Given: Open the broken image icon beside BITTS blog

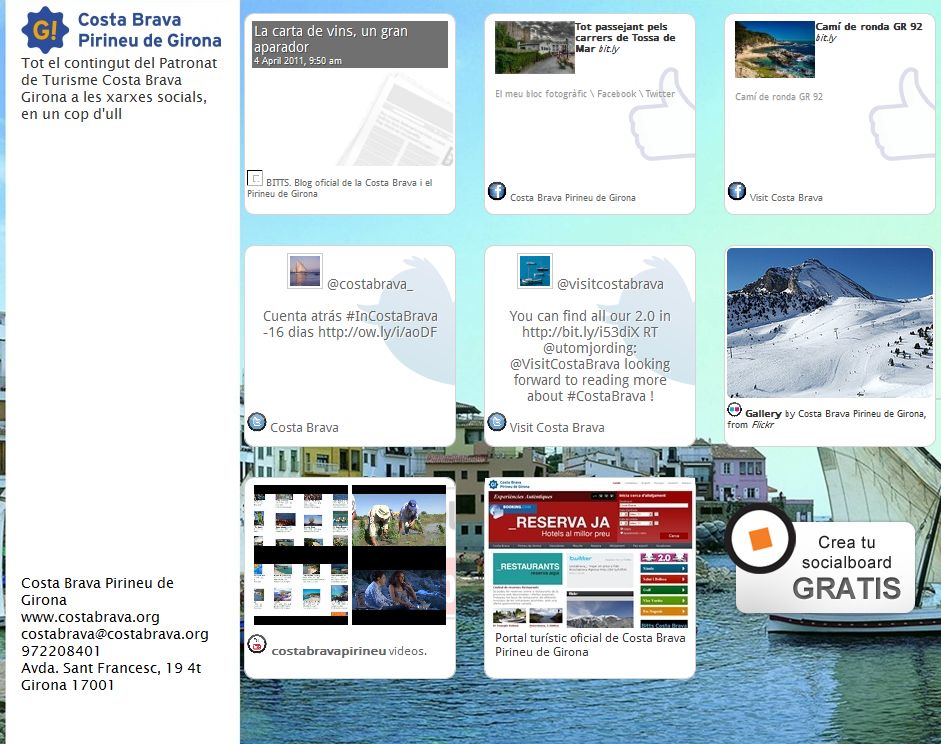Looking at the screenshot, I should pyautogui.click(x=255, y=178).
